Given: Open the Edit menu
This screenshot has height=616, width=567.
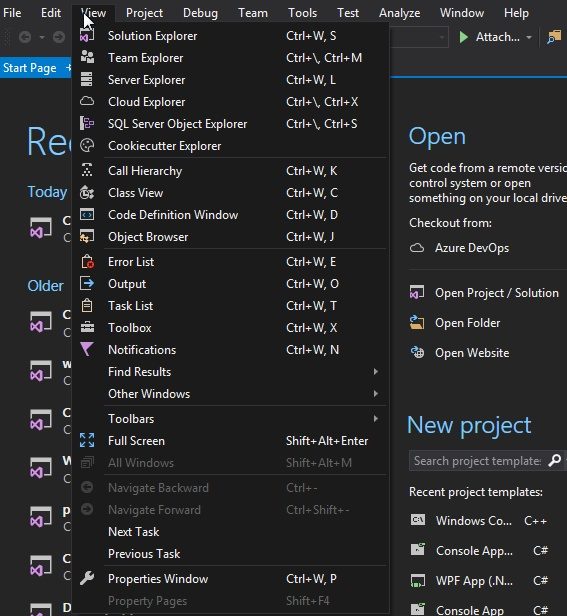Looking at the screenshot, I should coord(51,13).
